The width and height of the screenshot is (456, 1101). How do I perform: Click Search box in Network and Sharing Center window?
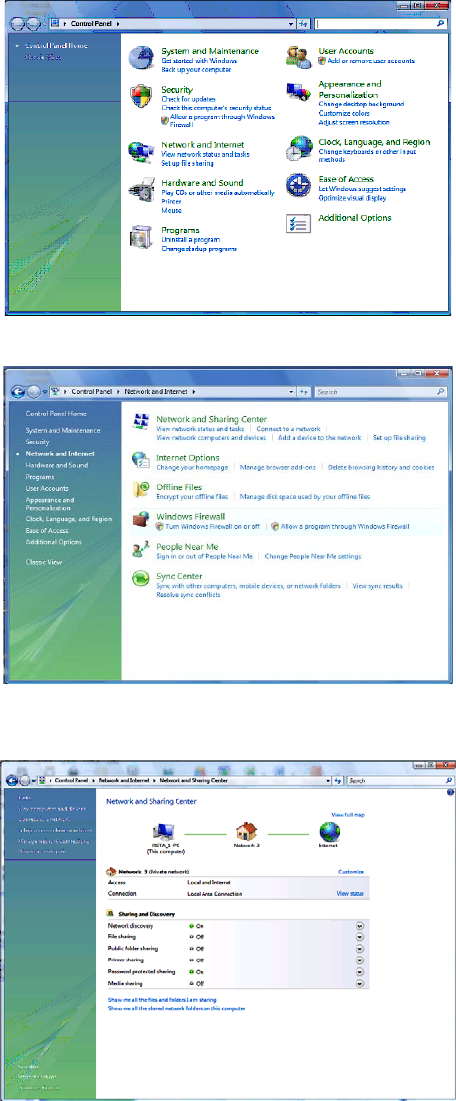coord(400,780)
